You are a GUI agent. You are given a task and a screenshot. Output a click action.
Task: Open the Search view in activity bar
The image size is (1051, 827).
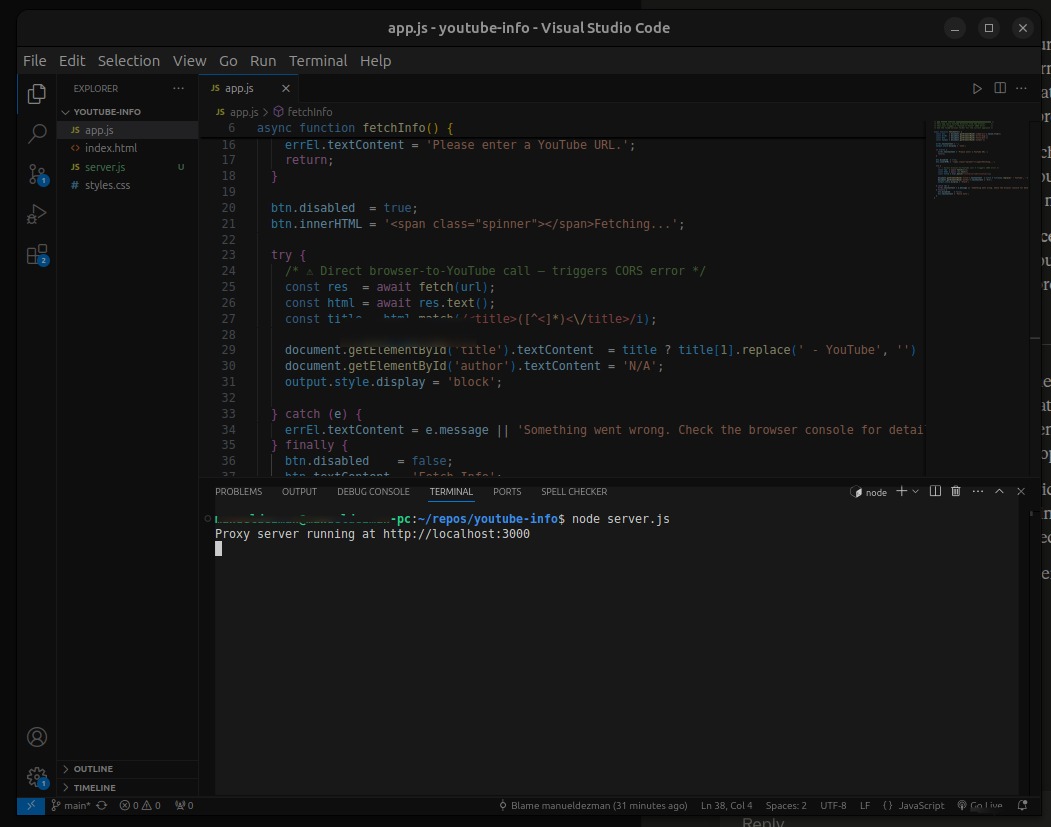point(37,133)
